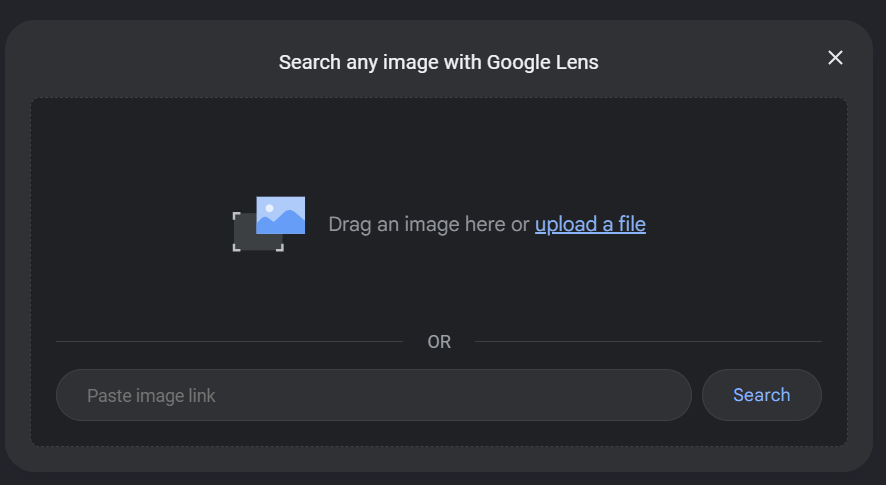Click the 'Search any image with Google Lens' title
This screenshot has height=485, width=886.
coord(438,62)
